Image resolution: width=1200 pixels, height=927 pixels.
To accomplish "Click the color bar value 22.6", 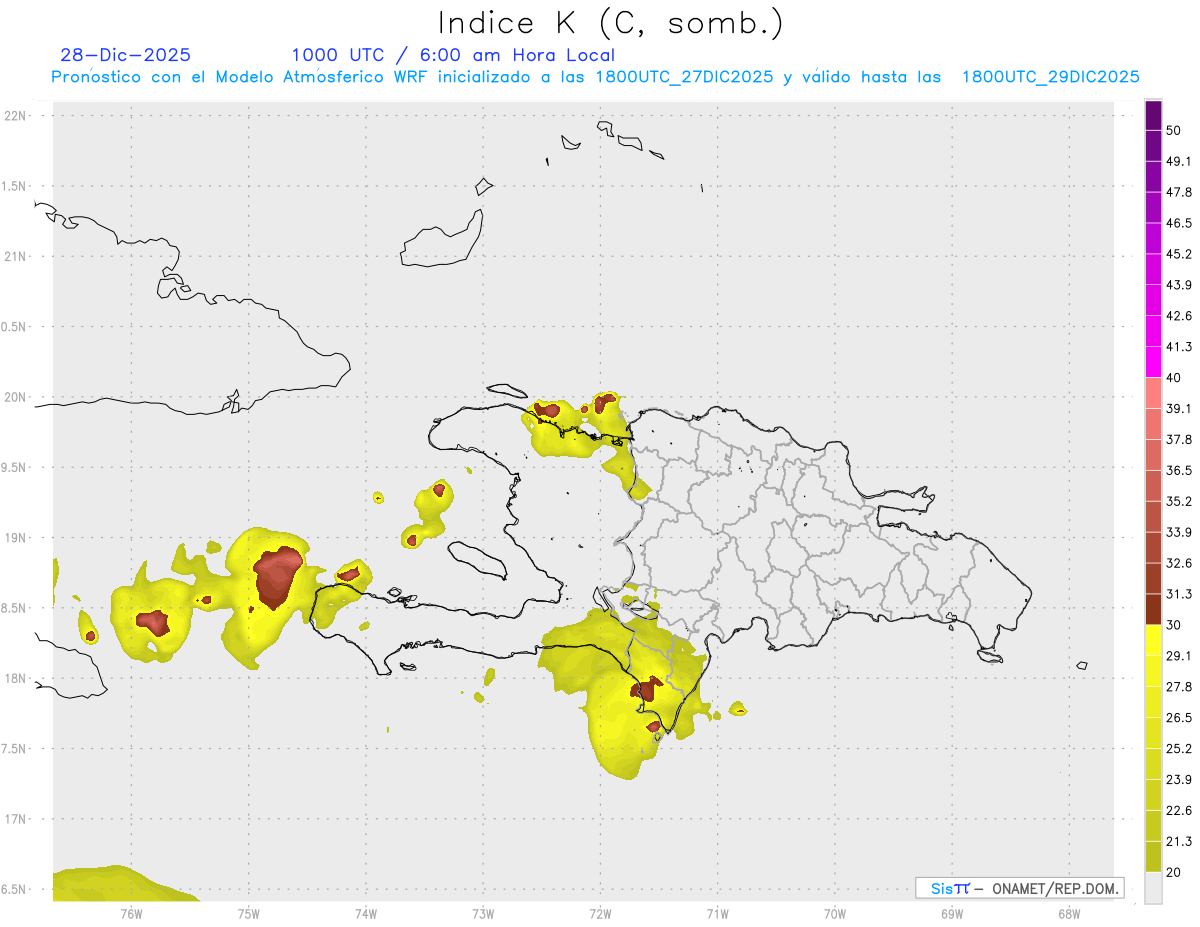I will coord(1179,811).
